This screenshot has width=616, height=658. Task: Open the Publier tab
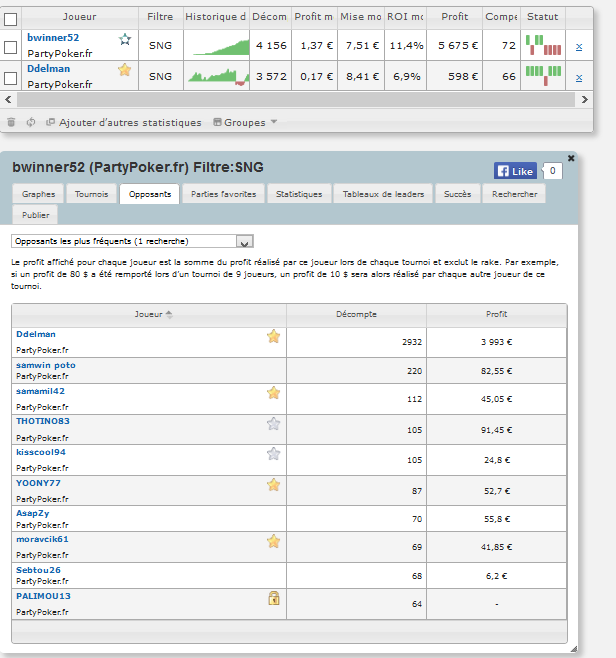pos(36,215)
